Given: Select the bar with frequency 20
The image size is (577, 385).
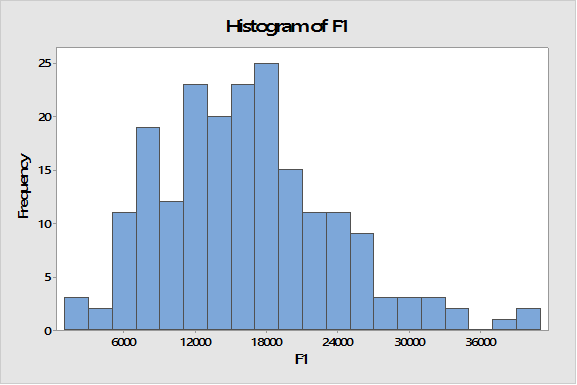Looking at the screenshot, I should pos(219,223).
